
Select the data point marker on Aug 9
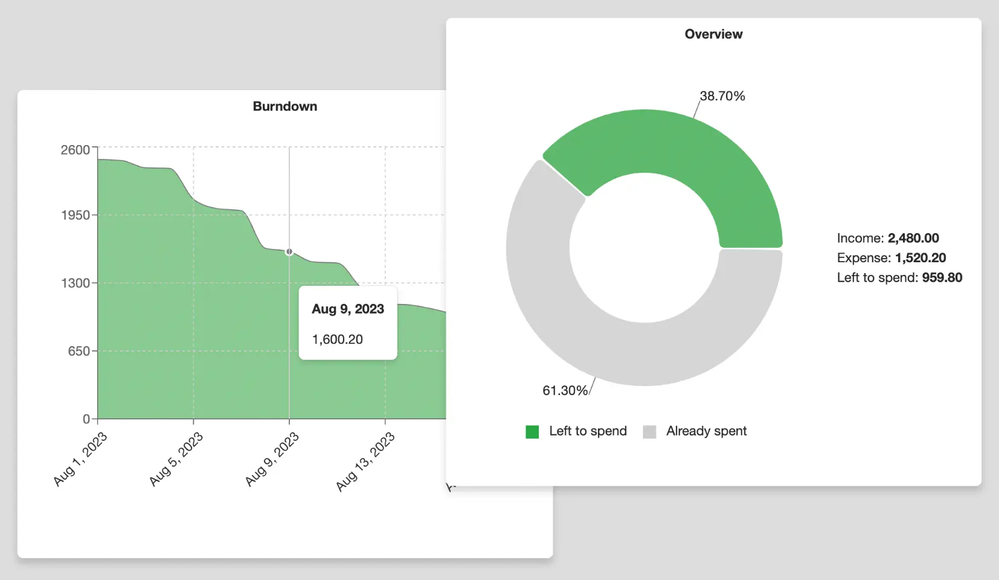pos(288,253)
